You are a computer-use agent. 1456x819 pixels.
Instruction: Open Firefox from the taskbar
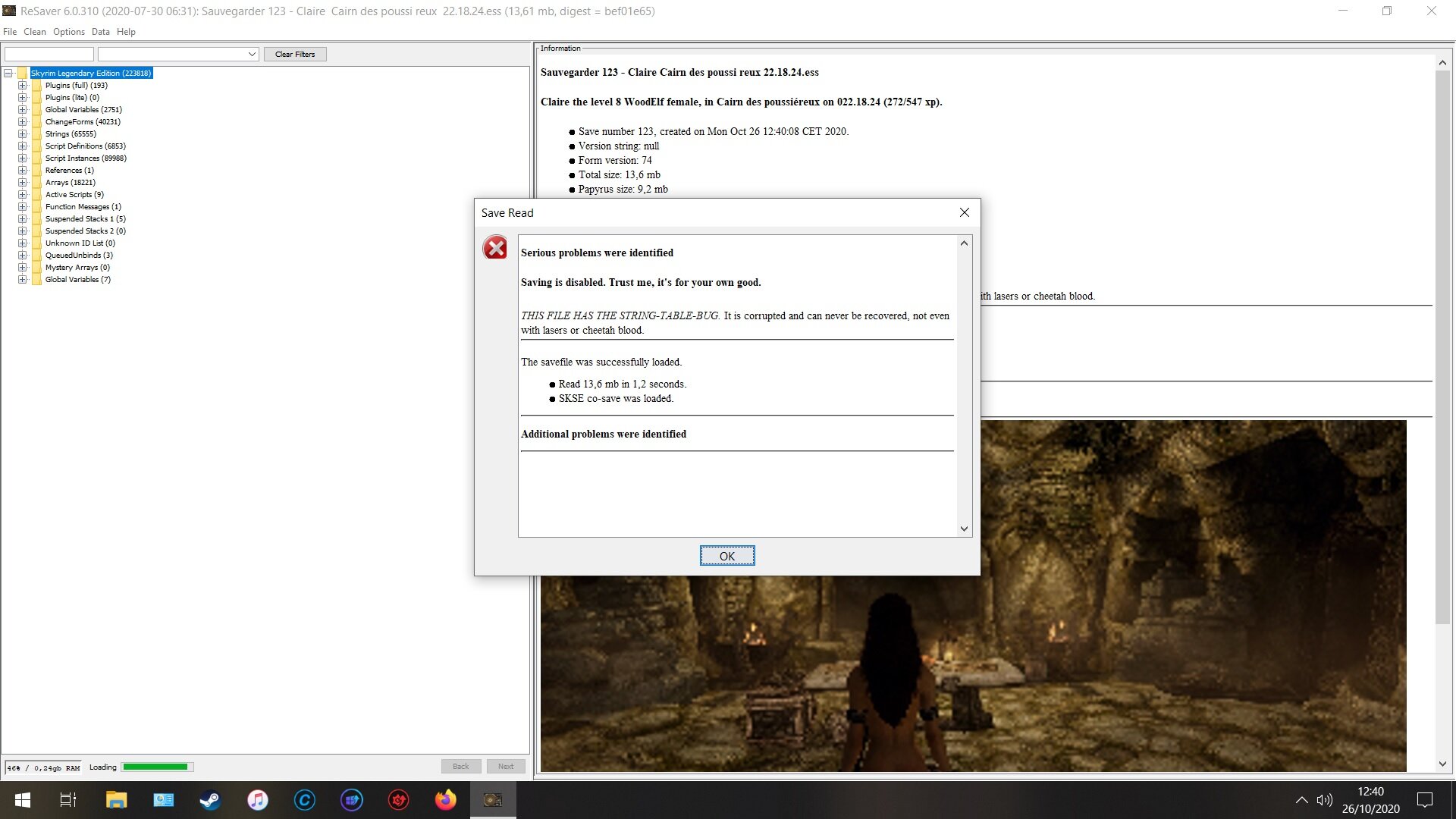446,800
